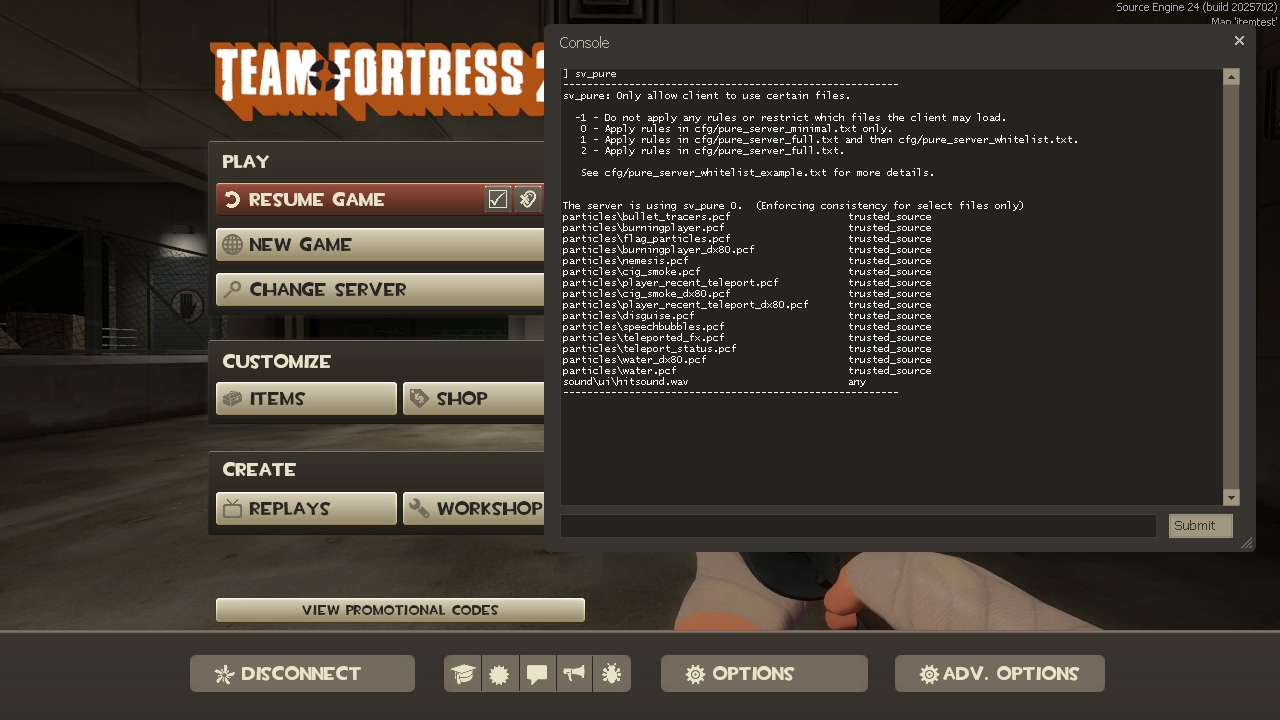The height and width of the screenshot is (720, 1280).
Task: Click "particles\cig_smoke.pcf" in console
Action: coord(631,272)
